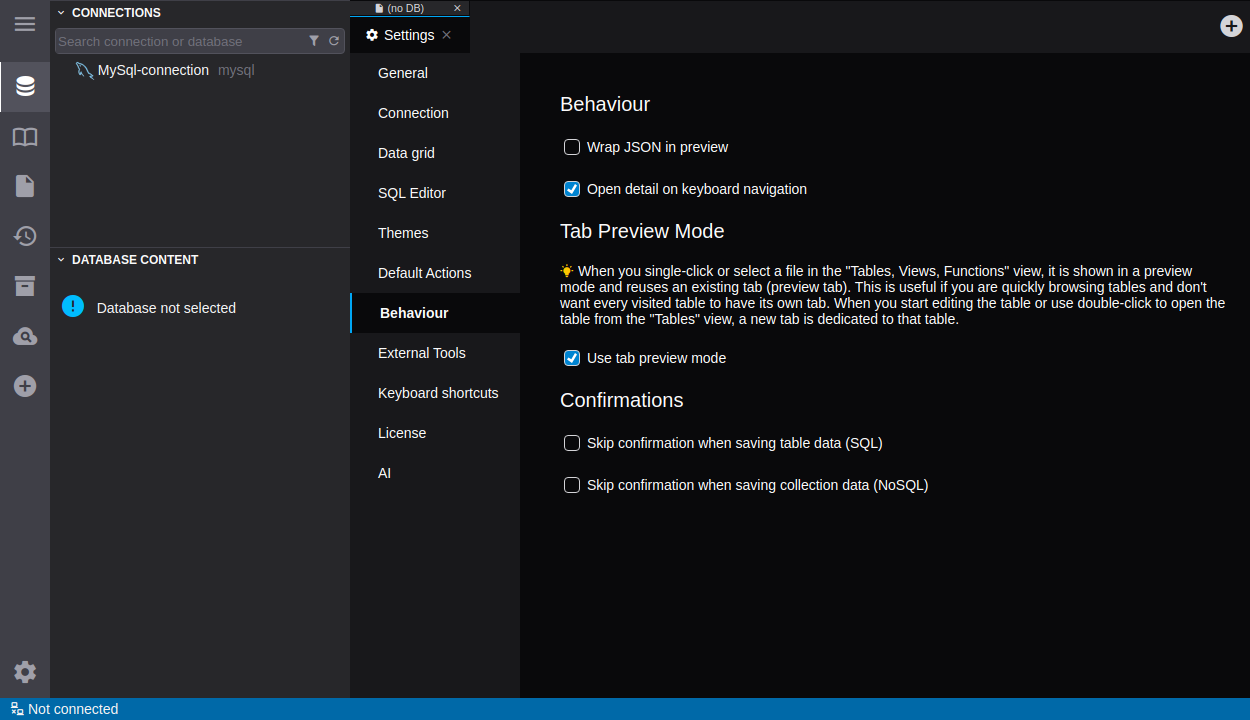
Task: Click the search connection or database field
Action: point(178,41)
